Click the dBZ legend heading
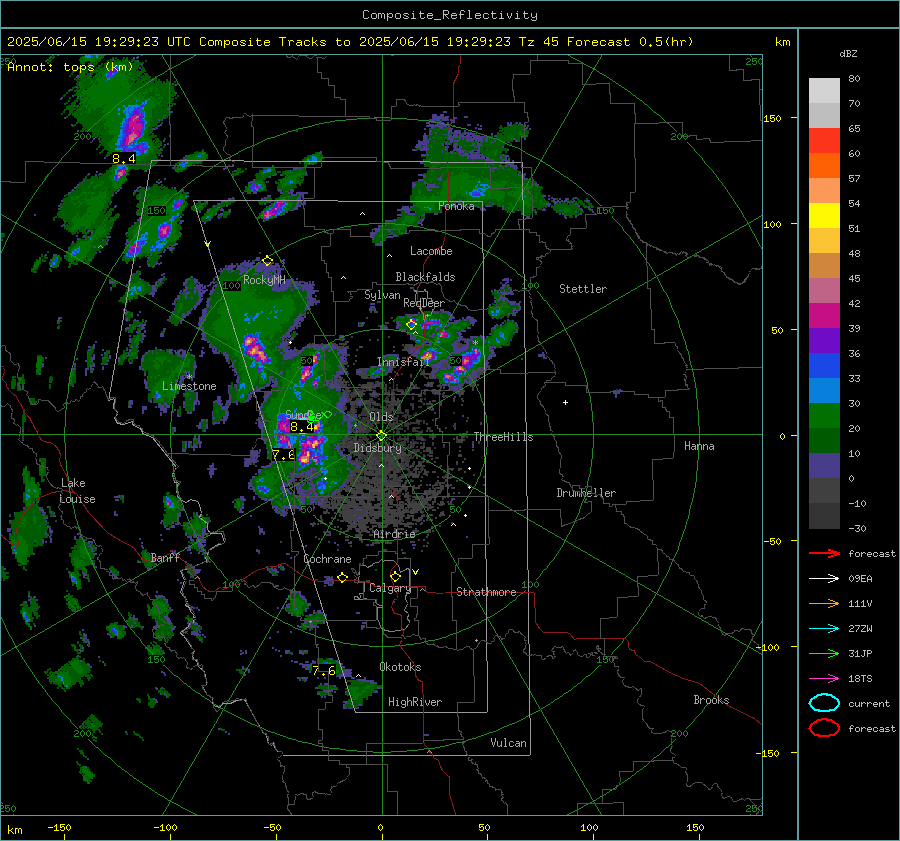This screenshot has height=841, width=900. [848, 53]
